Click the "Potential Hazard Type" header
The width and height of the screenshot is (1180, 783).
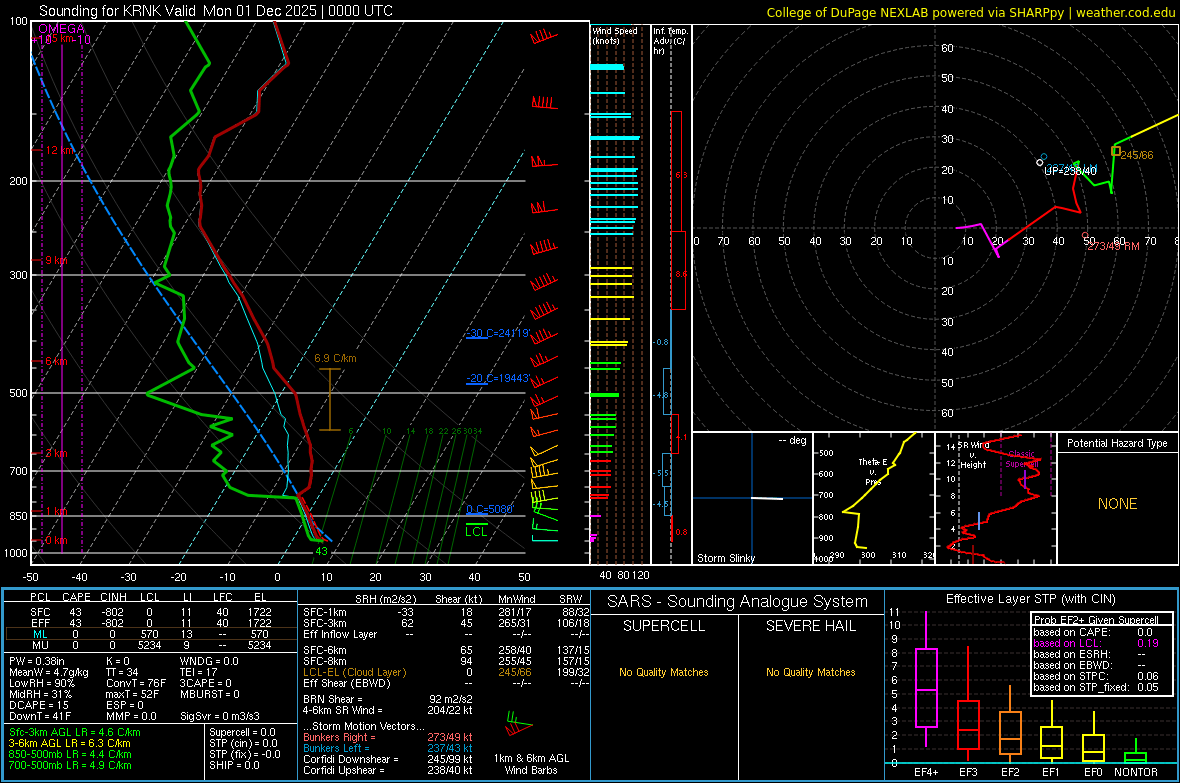coord(1117,443)
